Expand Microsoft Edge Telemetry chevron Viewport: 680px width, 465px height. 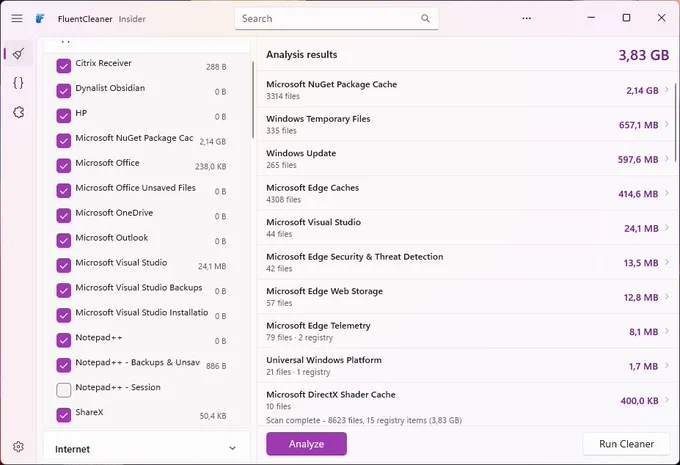click(667, 331)
